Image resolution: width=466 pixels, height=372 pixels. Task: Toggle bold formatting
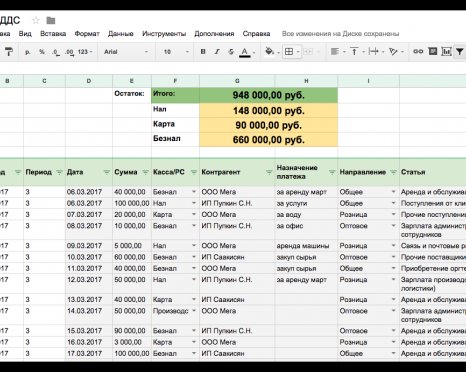[x=203, y=52]
